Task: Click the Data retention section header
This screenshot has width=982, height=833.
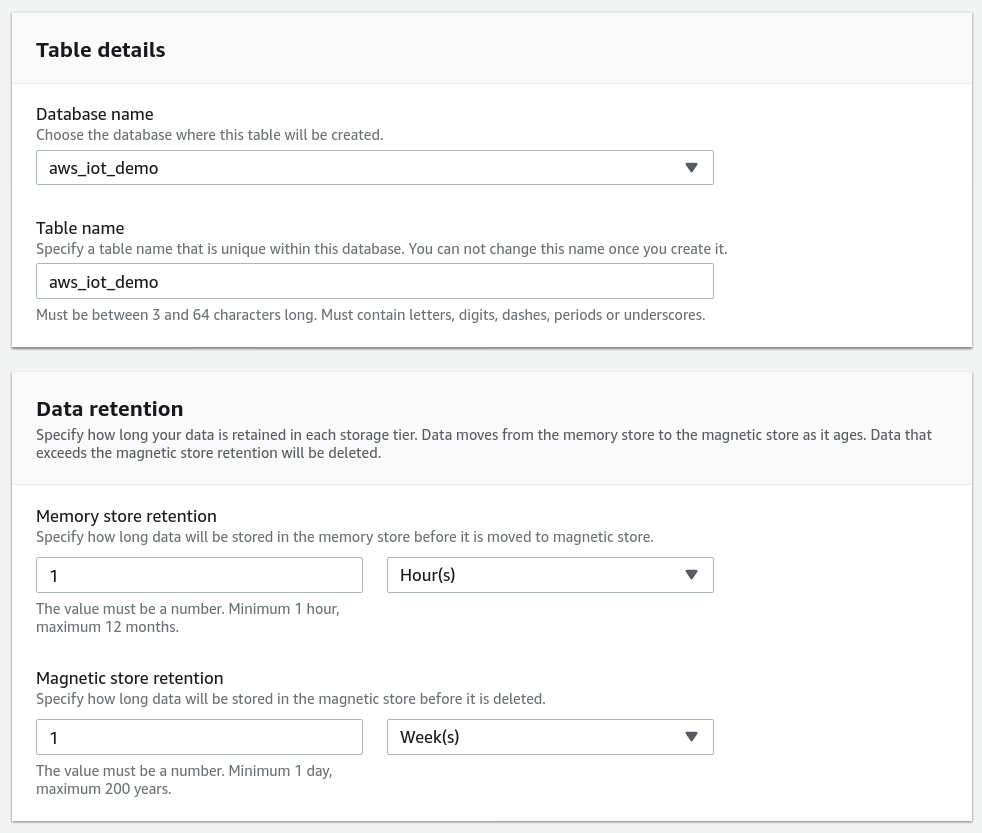Action: coord(110,408)
